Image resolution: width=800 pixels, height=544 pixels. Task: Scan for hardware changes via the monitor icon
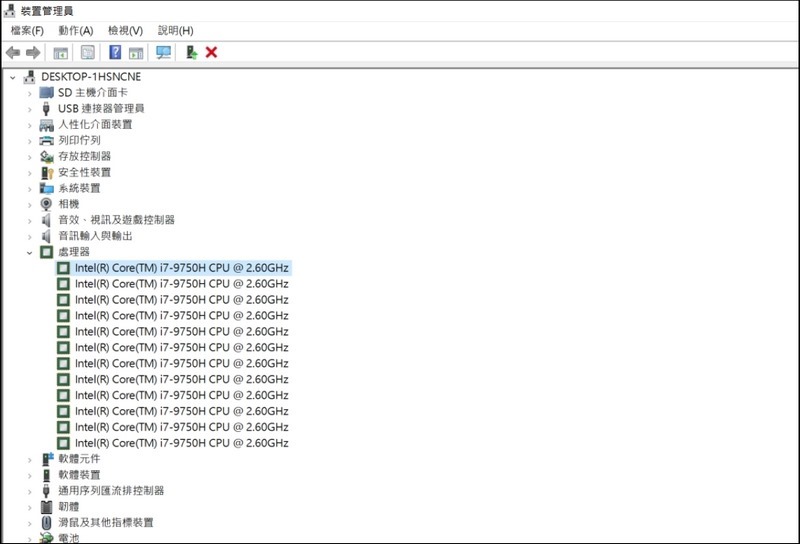click(x=164, y=53)
